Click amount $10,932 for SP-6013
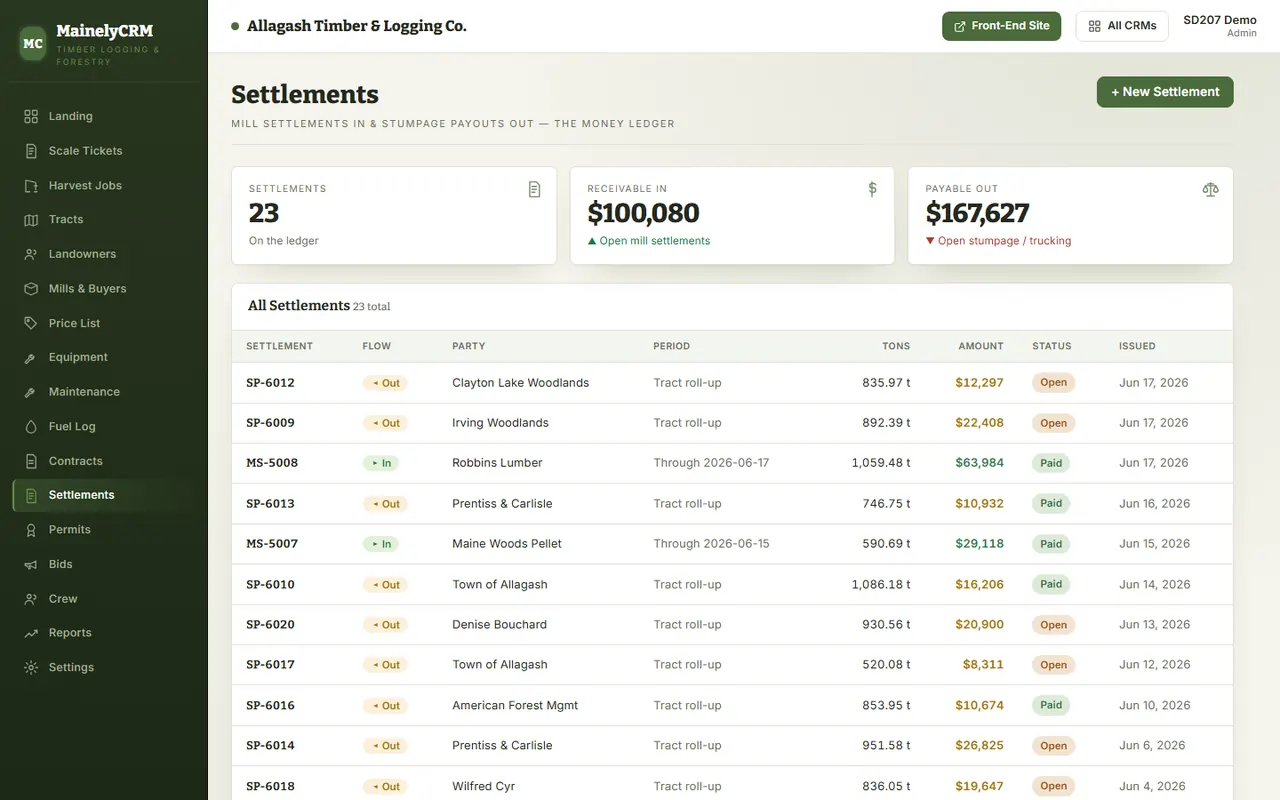The image size is (1280, 800). tap(979, 504)
